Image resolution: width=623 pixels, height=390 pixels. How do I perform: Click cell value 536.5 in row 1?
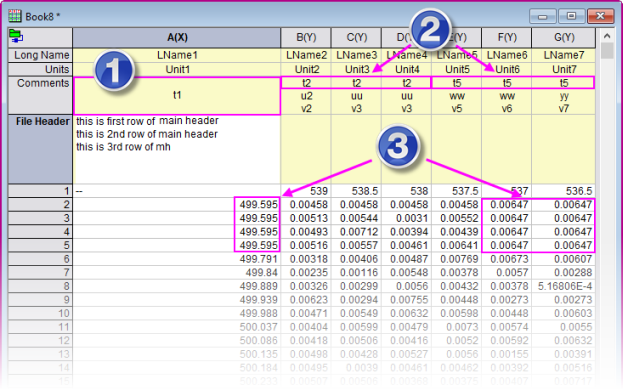(563, 191)
